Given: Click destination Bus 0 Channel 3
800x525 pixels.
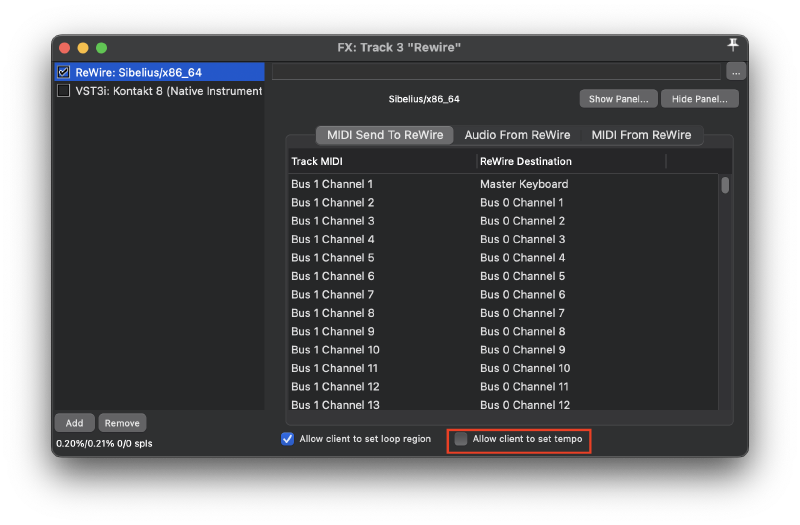Looking at the screenshot, I should tap(522, 239).
